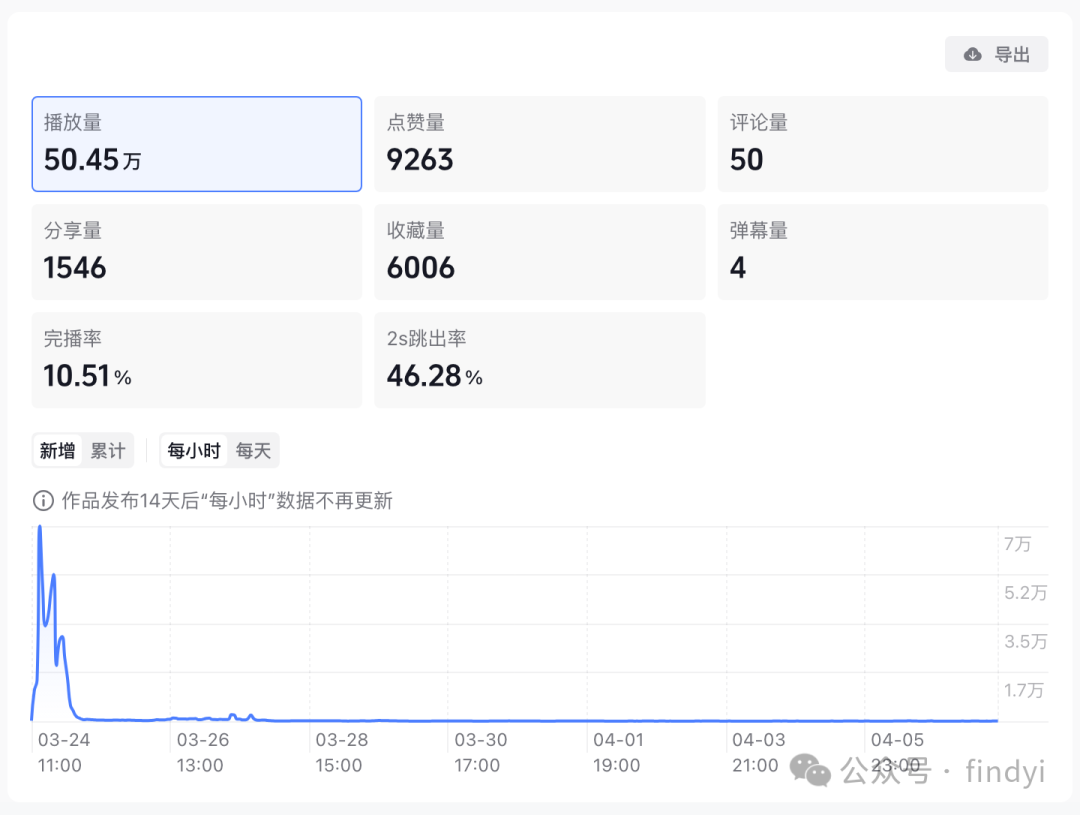
Task: Switch chart granularity to 每天 daily
Action: pos(253,451)
